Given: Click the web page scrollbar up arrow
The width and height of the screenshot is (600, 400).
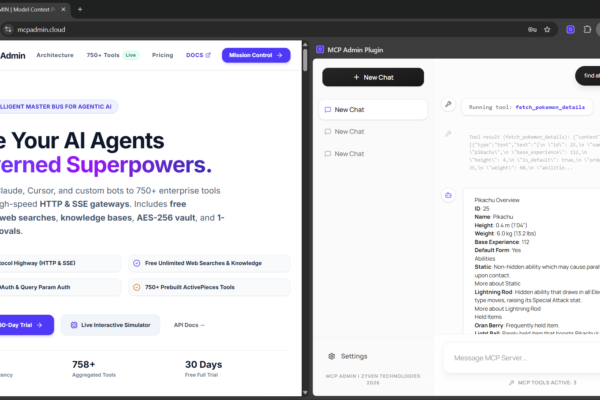Looking at the screenshot, I should pos(305,44).
